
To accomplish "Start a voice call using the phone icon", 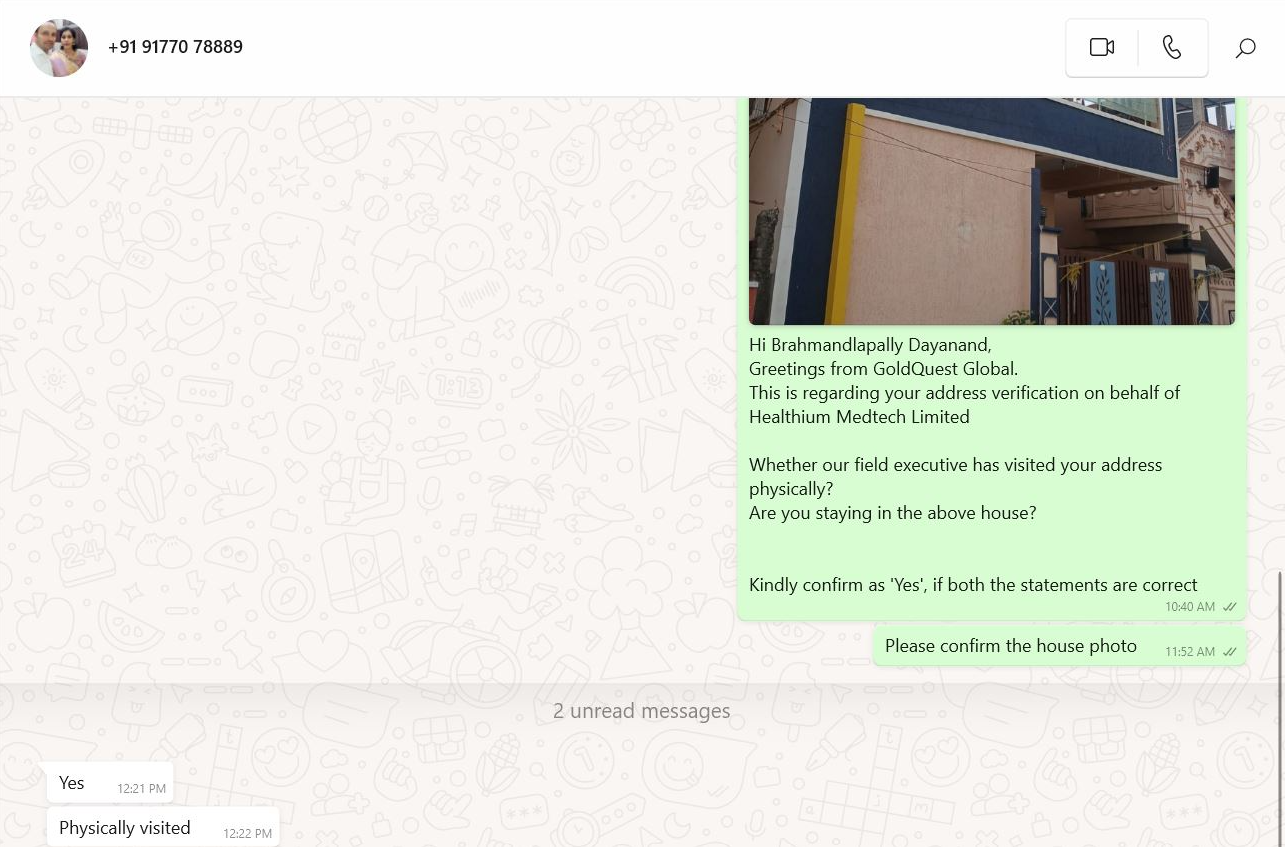I will tap(1172, 48).
